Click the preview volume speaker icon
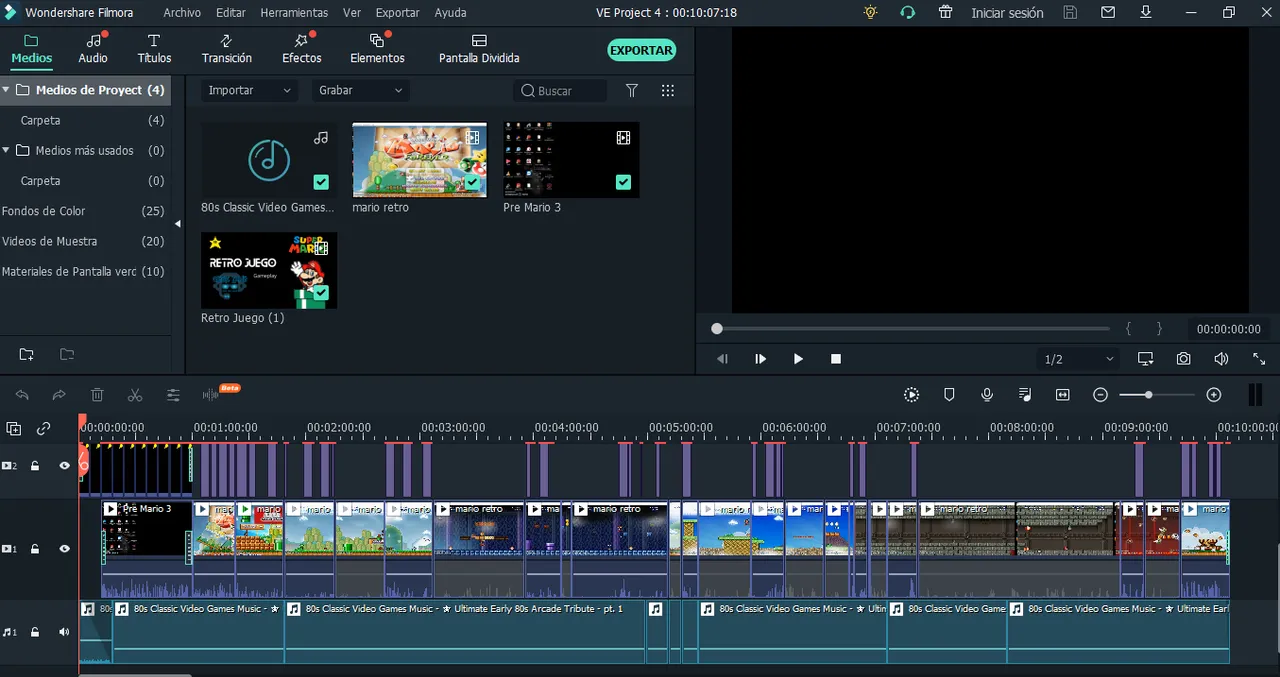This screenshot has width=1280, height=677. 1221,358
